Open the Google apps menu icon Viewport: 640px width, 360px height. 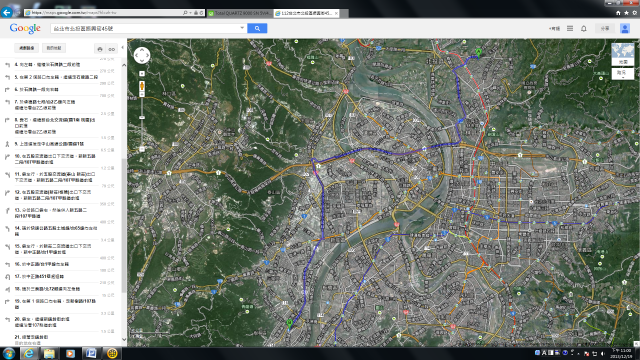tap(570, 28)
